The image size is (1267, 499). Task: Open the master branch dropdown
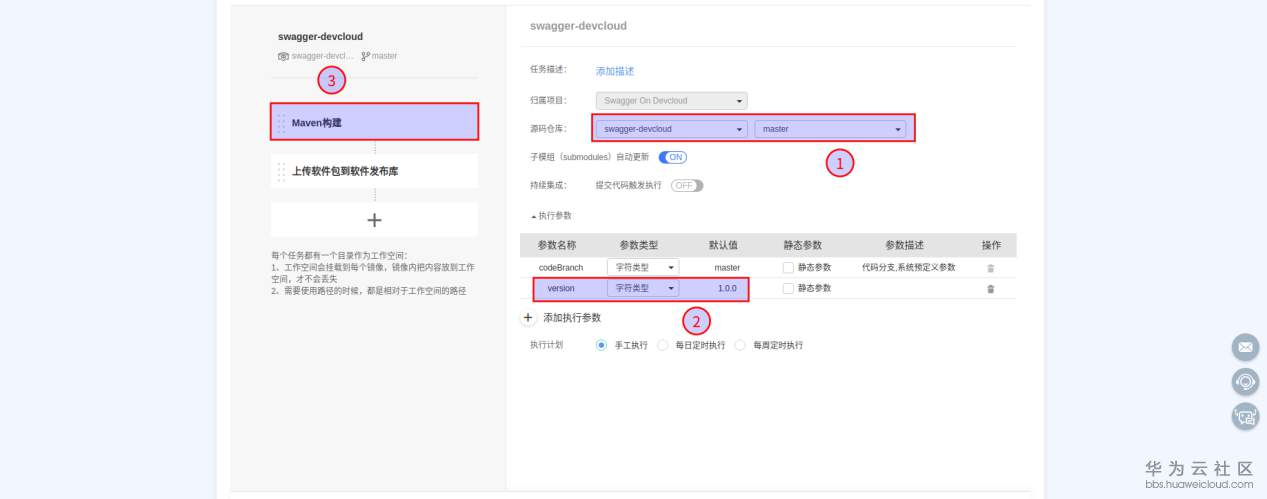[x=830, y=129]
